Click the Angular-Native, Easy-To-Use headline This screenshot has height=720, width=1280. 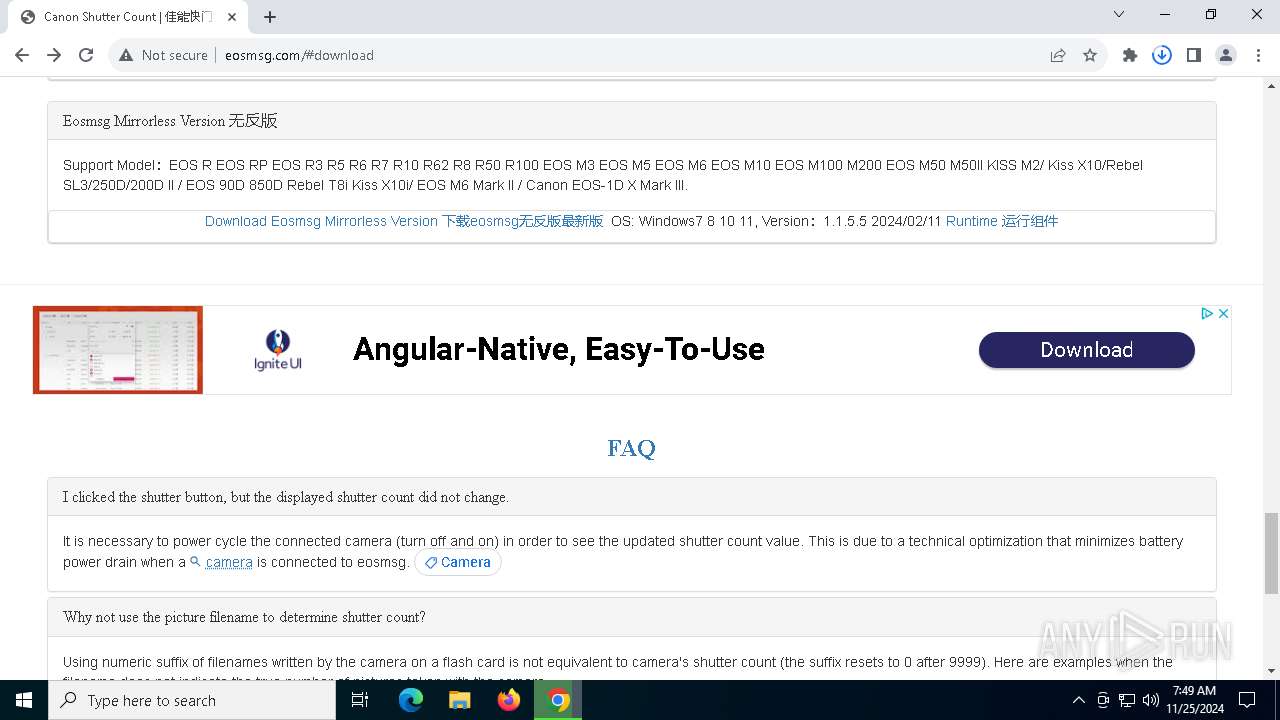click(559, 349)
